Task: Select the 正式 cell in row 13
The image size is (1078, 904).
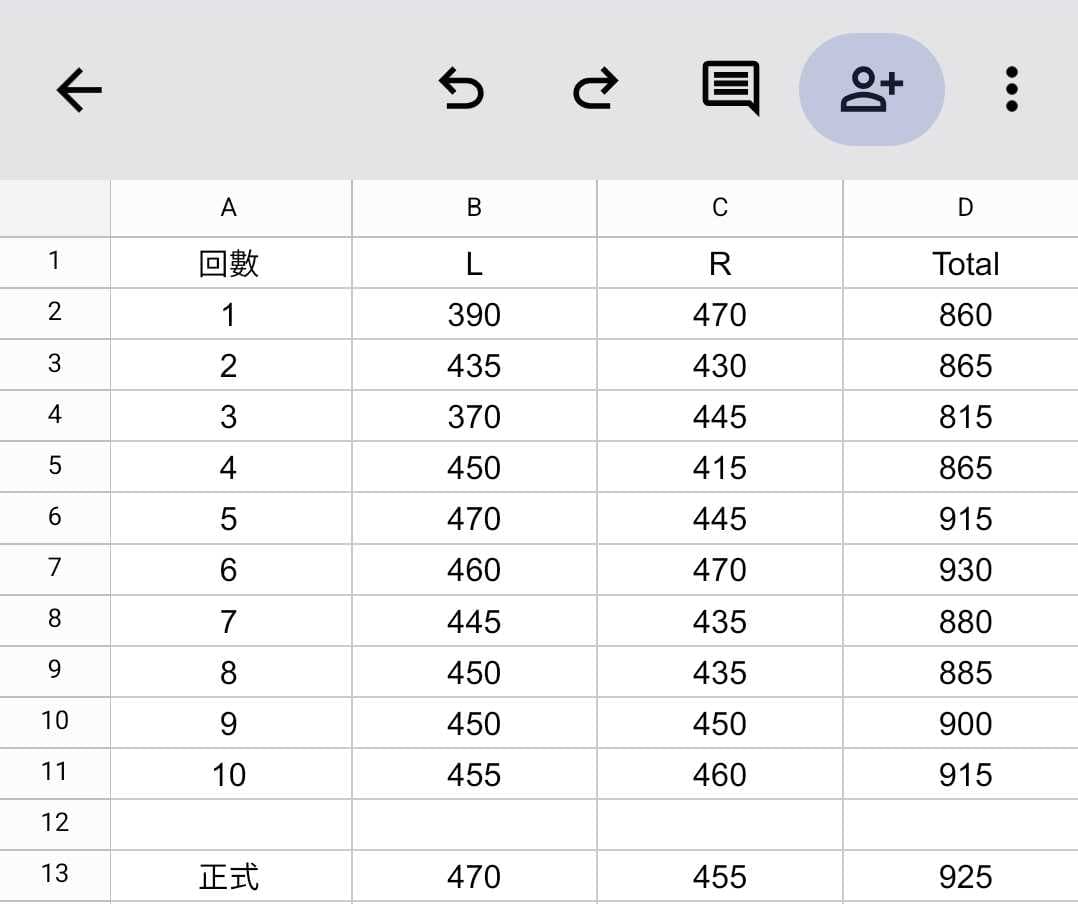Action: [230, 877]
